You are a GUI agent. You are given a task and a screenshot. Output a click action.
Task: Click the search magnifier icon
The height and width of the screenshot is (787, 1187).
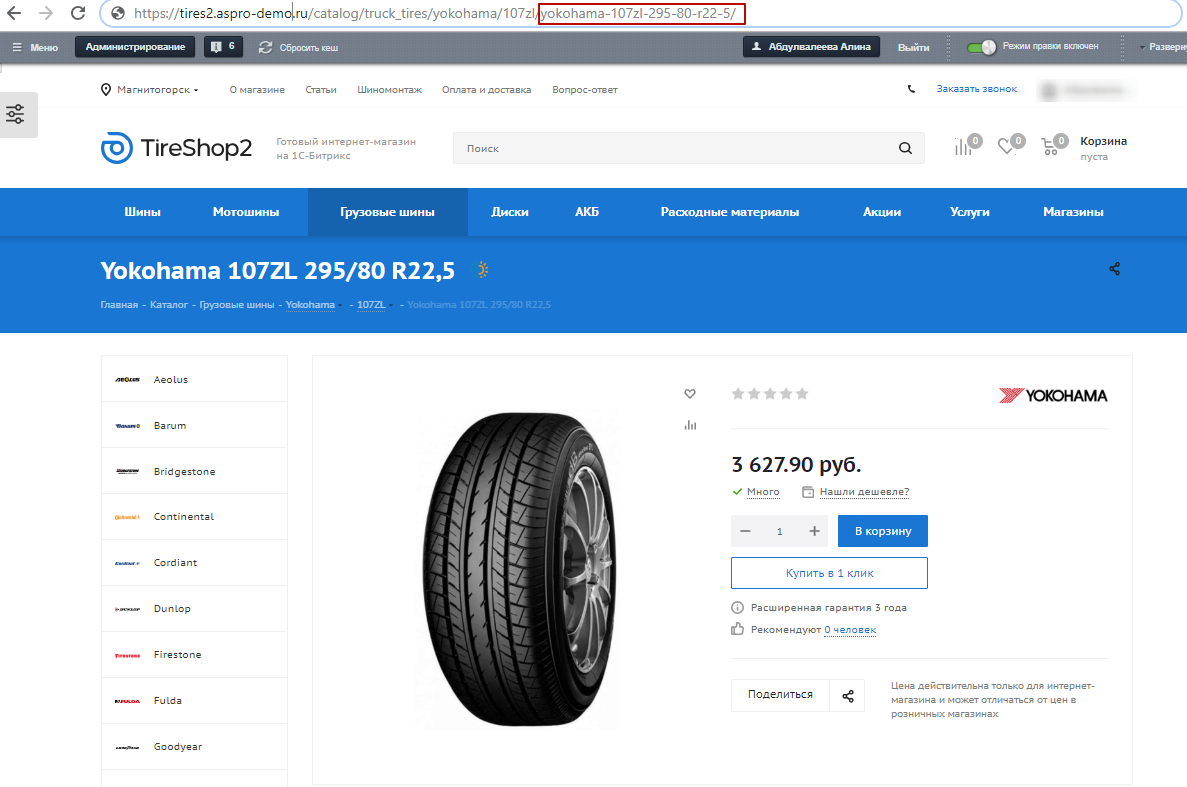click(905, 148)
